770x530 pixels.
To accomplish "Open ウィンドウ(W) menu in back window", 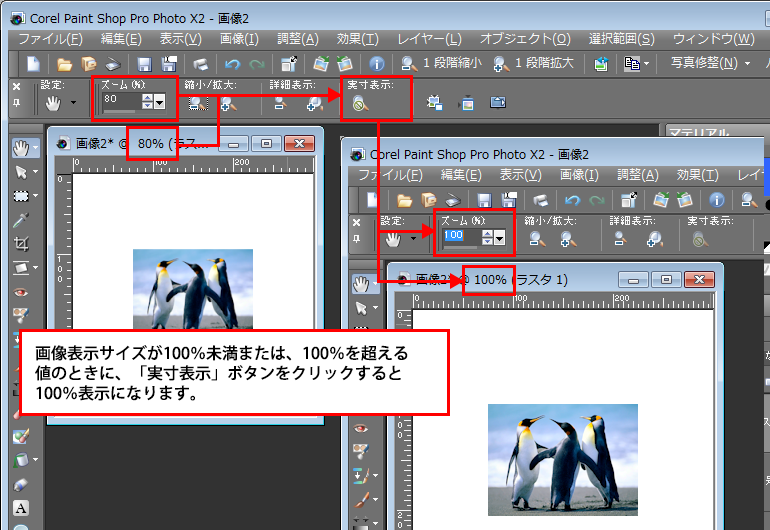I will point(714,39).
